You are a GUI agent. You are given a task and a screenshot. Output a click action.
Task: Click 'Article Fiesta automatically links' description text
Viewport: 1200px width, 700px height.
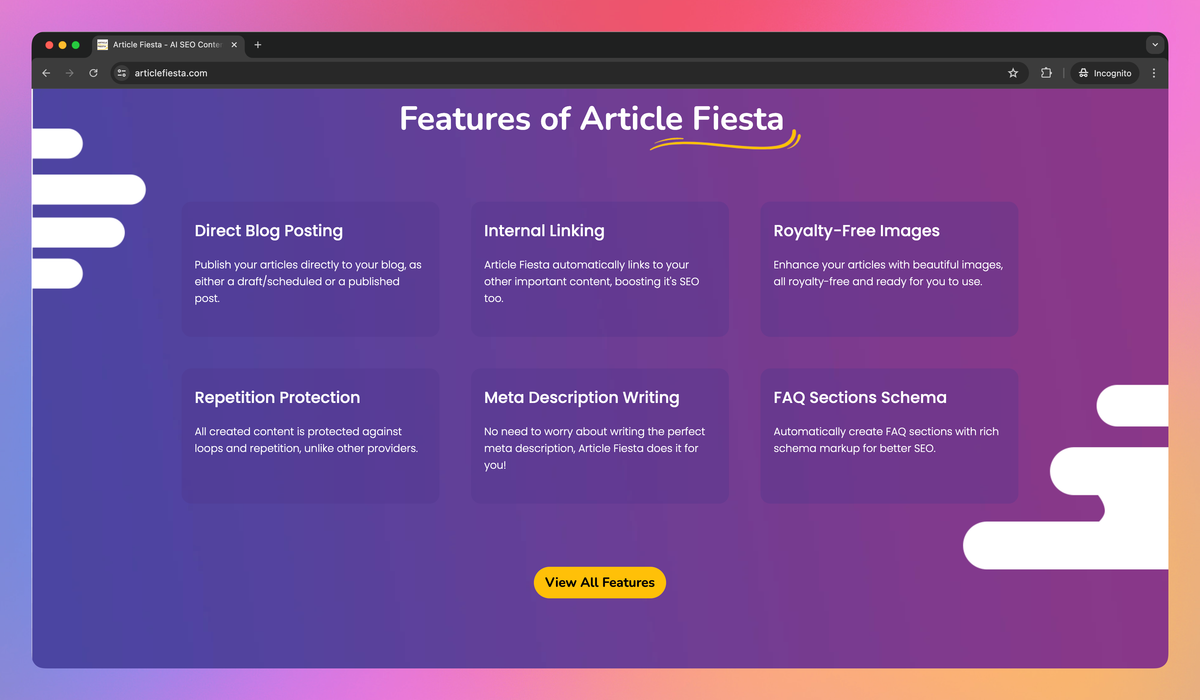(591, 282)
